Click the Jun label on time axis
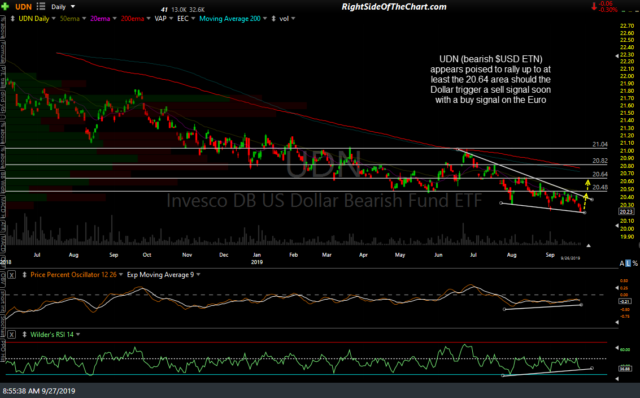 (438, 255)
